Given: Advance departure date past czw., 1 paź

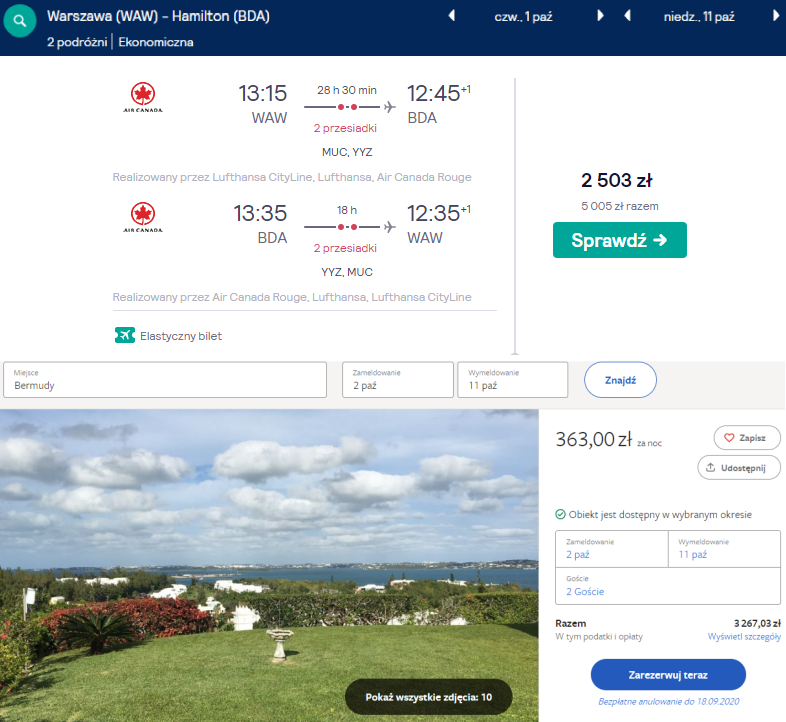Looking at the screenshot, I should pos(600,16).
